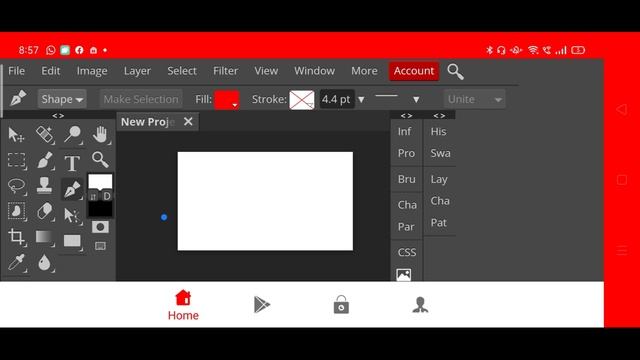Select the Eraser tool
Image resolution: width=640 pixels, height=360 pixels.
44,211
